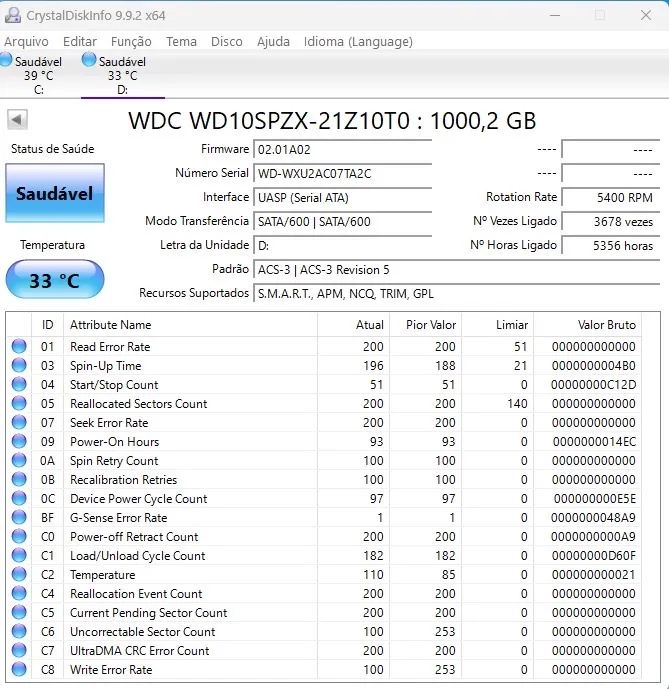
Task: Click the status circle for Recalibration Retries
Action: pyautogui.click(x=19, y=479)
